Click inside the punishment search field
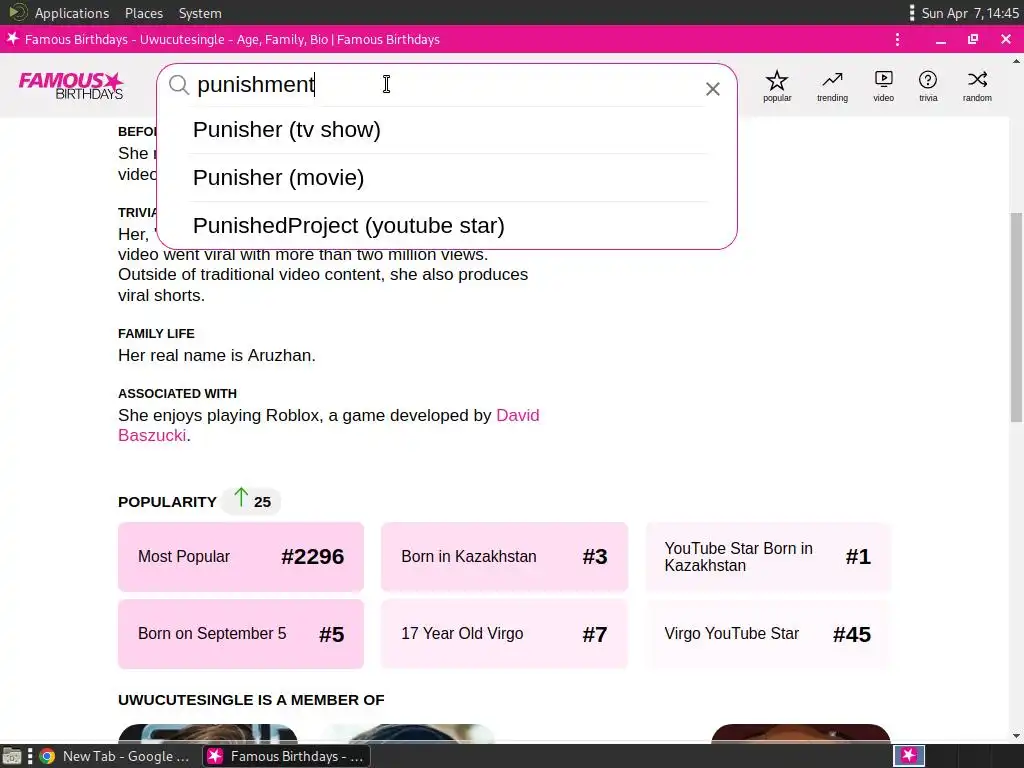 coord(447,85)
